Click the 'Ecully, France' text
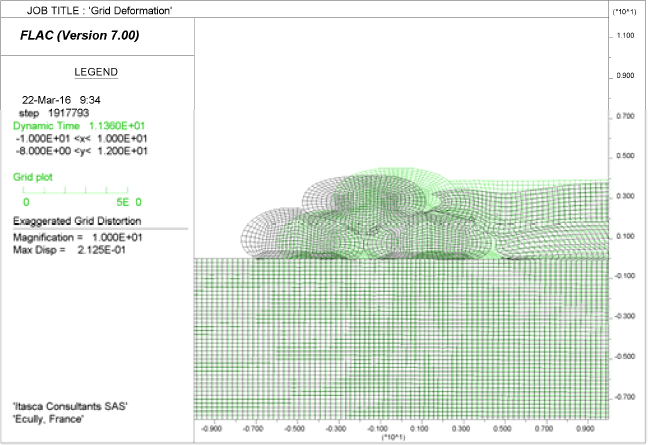Image resolution: width=648 pixels, height=445 pixels. click(48, 419)
